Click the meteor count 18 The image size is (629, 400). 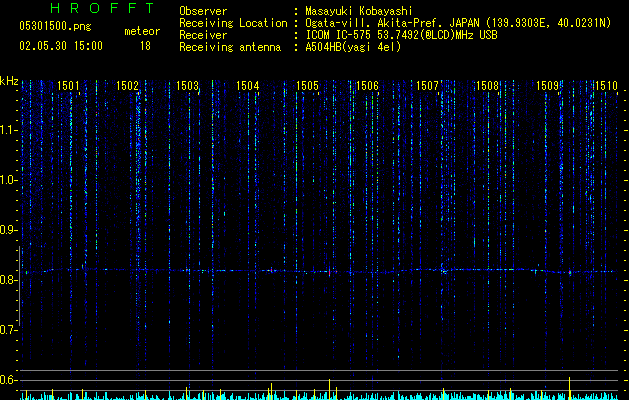click(145, 46)
